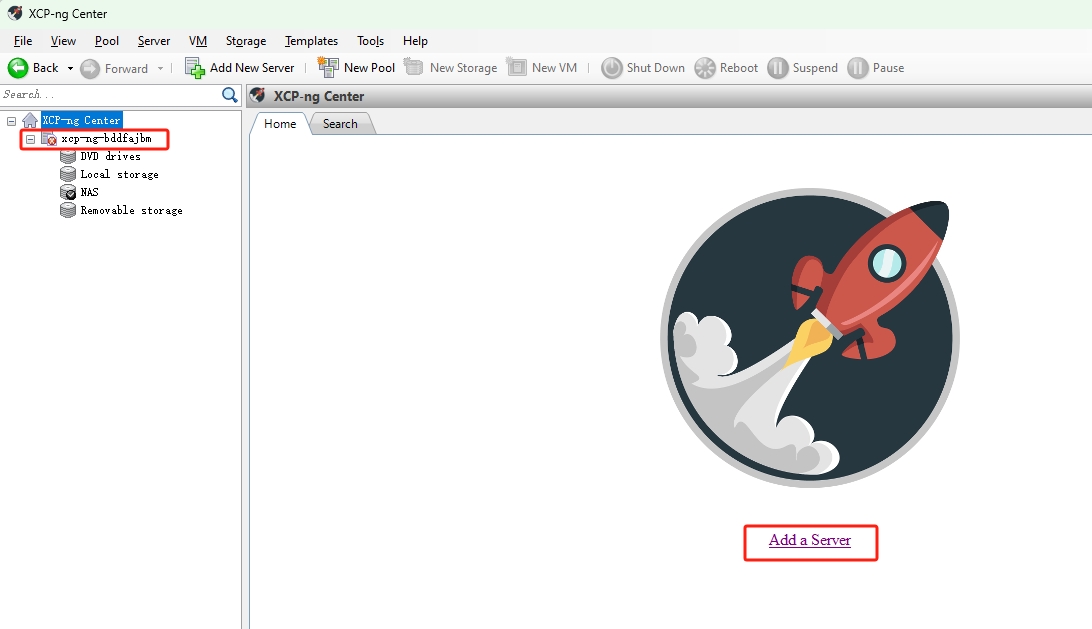Click the New Pool button label
1092x629 pixels.
369,68
